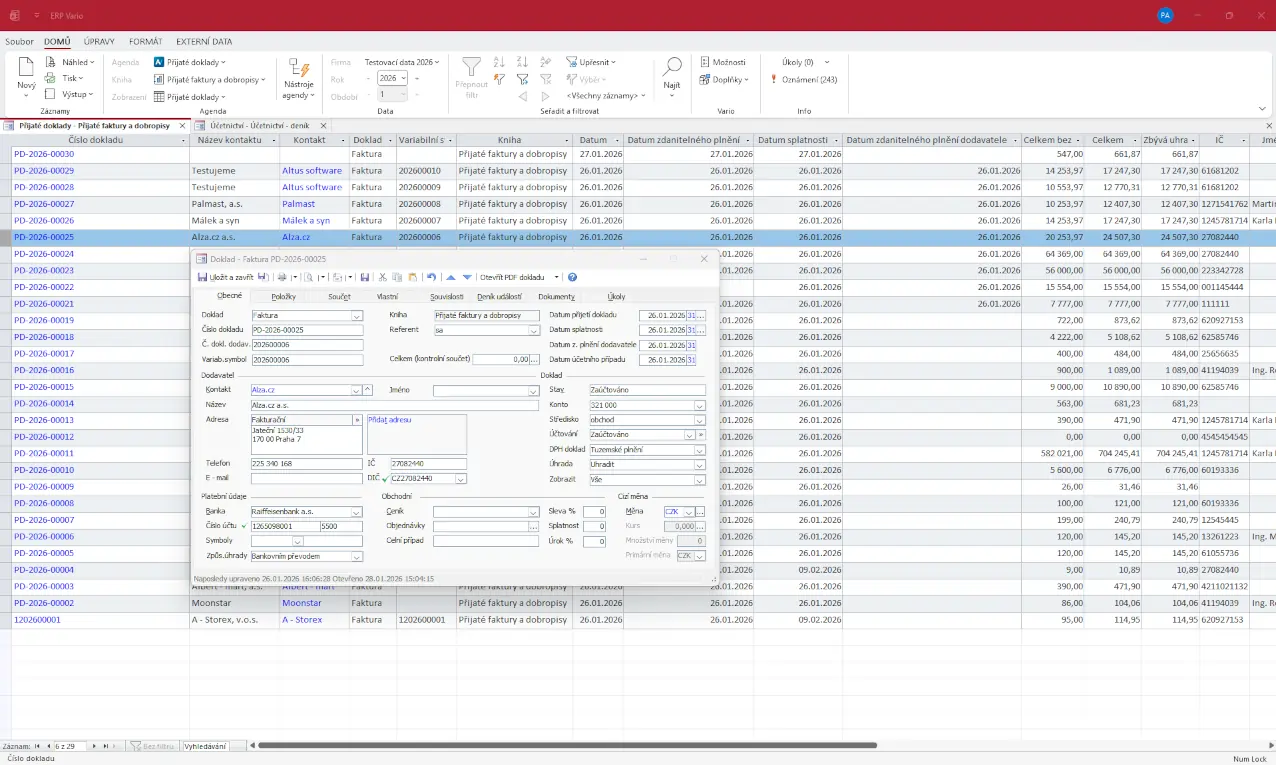Open Nástroje agendy in the ribbon
Screen dimensions: 1276x765
coord(298,78)
